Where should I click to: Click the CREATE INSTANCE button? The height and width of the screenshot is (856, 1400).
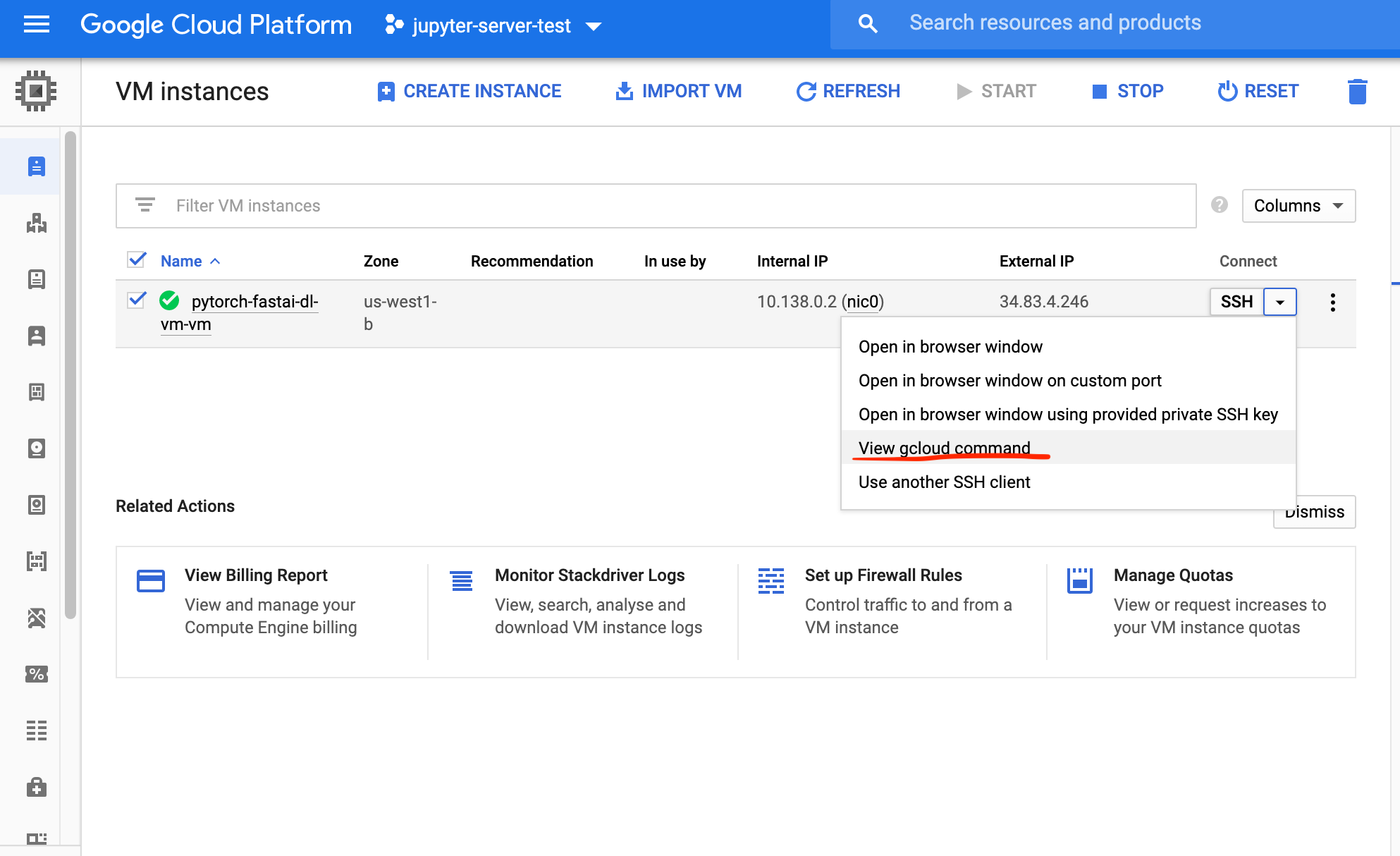469,92
